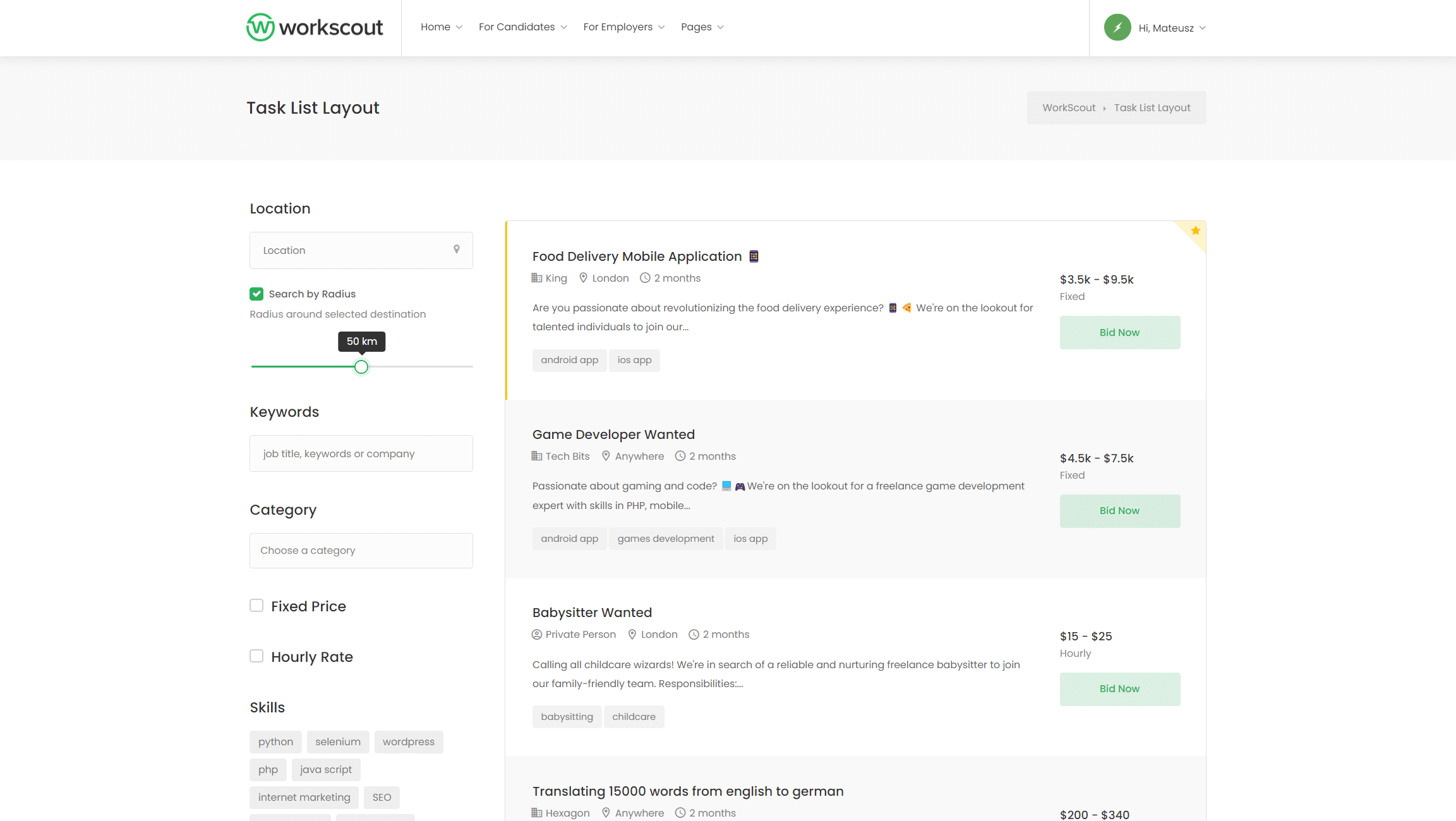Tick the Hourly Rate checkbox
Screen dimensions: 1456x821
tap(256, 656)
